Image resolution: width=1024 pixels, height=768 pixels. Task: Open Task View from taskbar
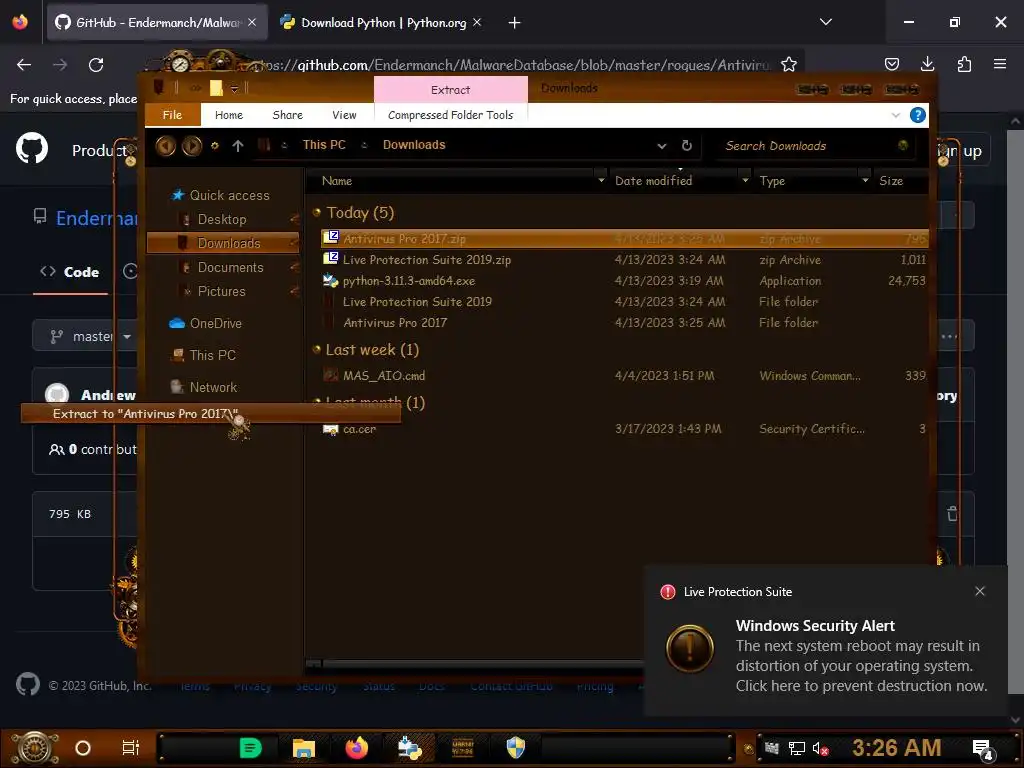tap(131, 748)
